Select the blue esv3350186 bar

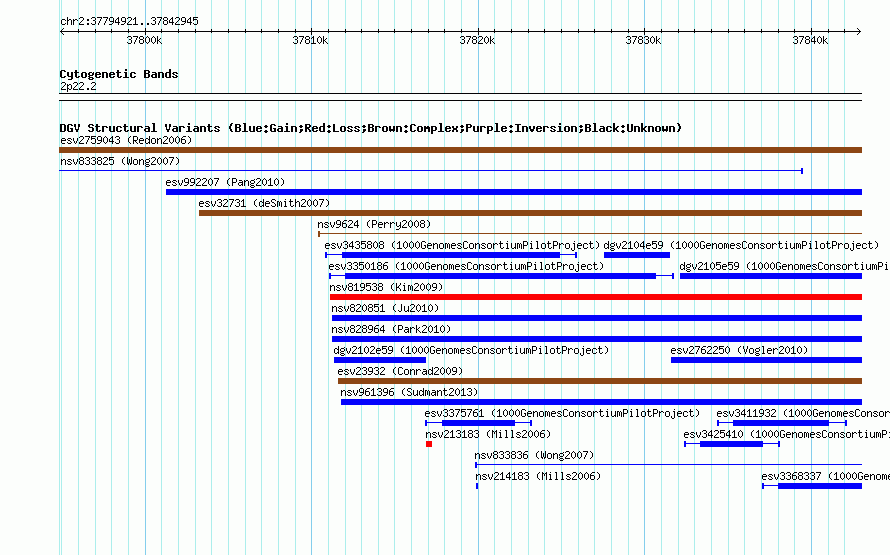501,276
